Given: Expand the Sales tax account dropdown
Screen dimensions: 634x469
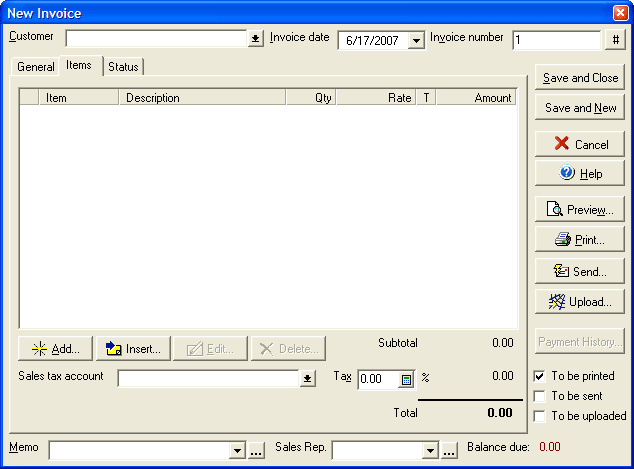Looking at the screenshot, I should (x=308, y=379).
